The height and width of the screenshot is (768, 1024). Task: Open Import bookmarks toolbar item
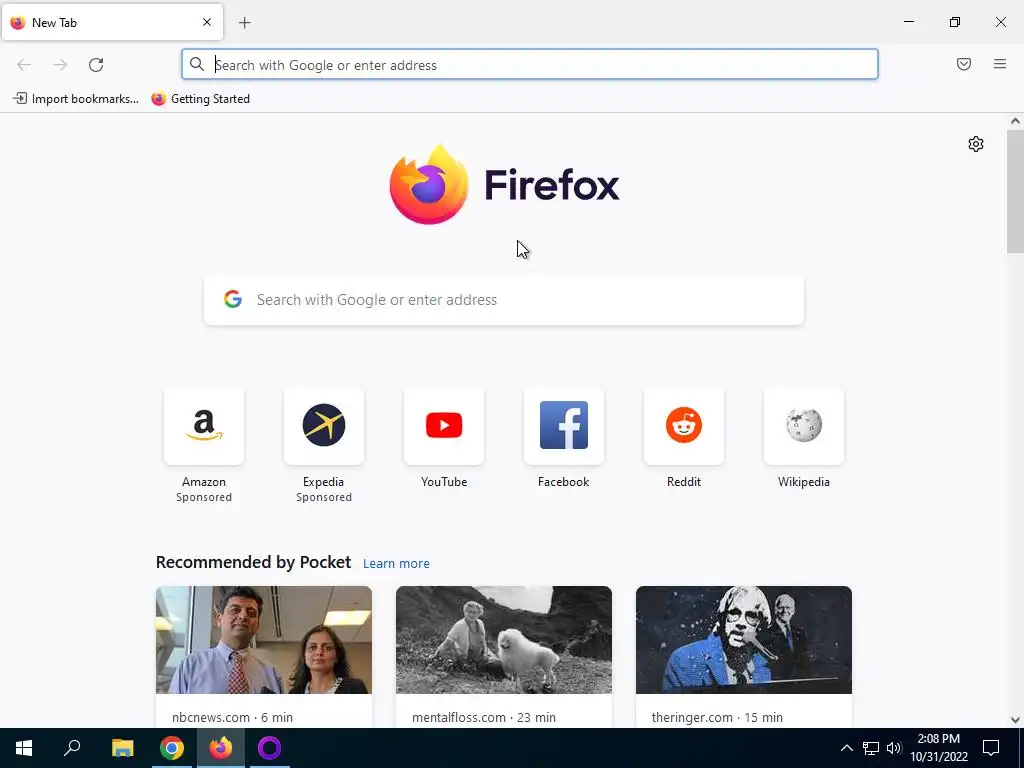[x=76, y=99]
